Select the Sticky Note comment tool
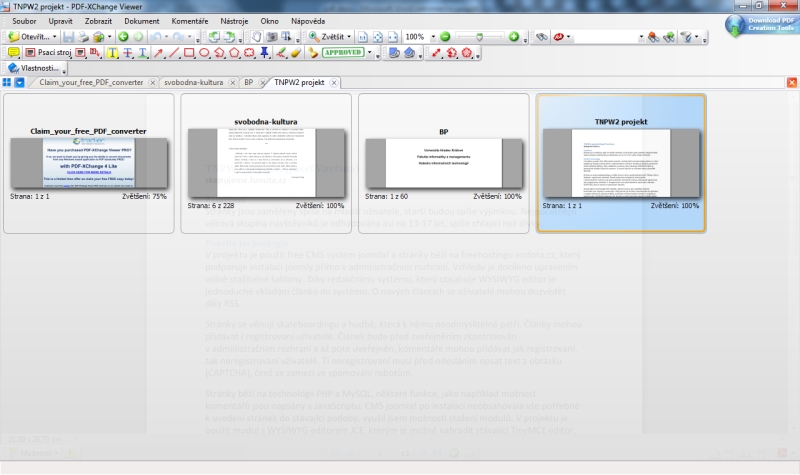Screen dimensions: 800x475 click(x=14, y=53)
